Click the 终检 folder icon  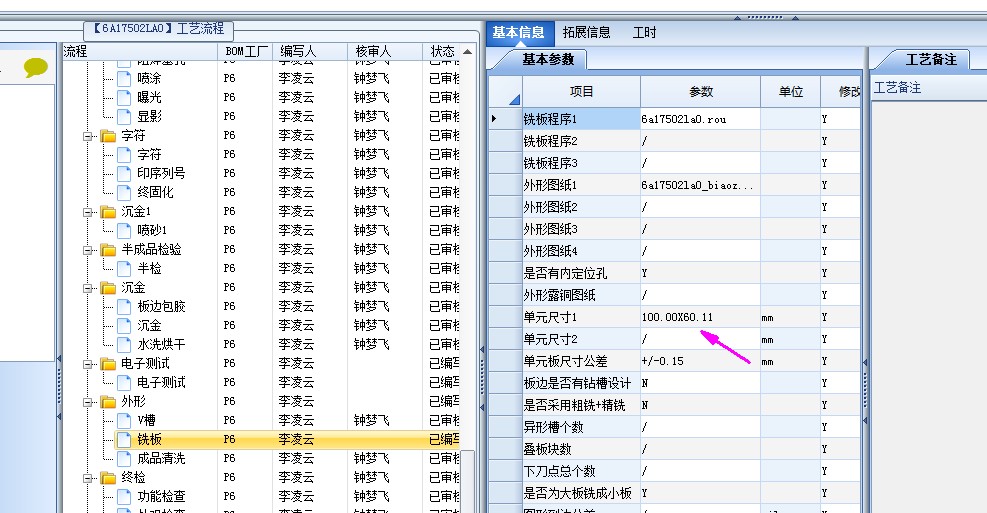click(x=108, y=477)
